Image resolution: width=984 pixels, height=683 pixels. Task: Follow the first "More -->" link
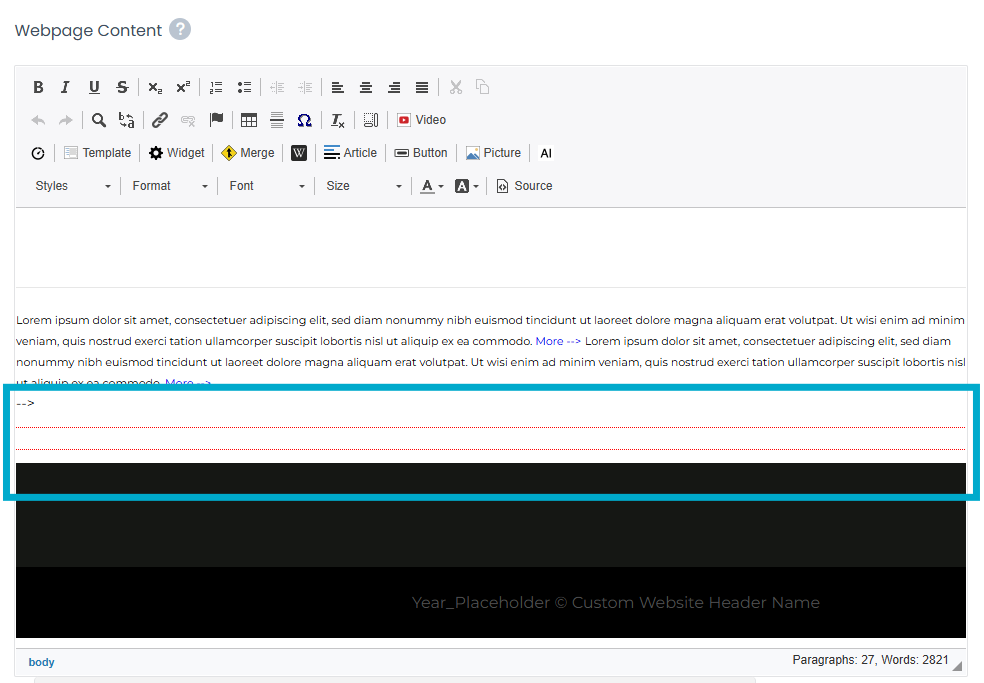pos(558,341)
